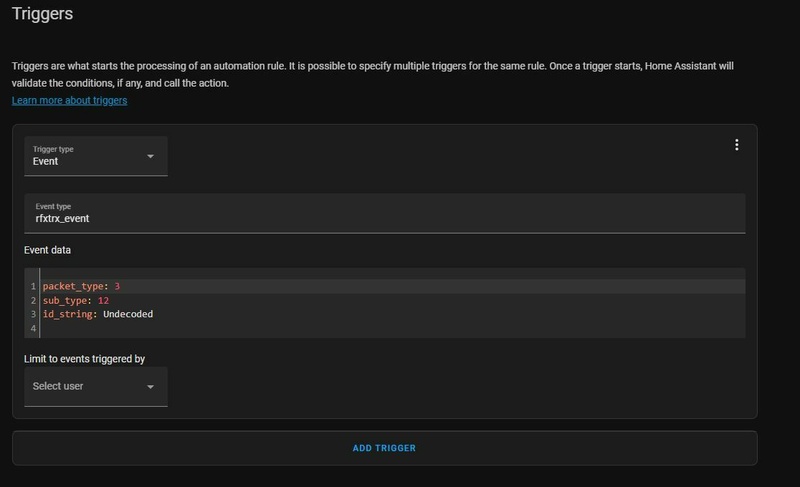
Task: Click the value 12 after sub_type
Action: [104, 300]
